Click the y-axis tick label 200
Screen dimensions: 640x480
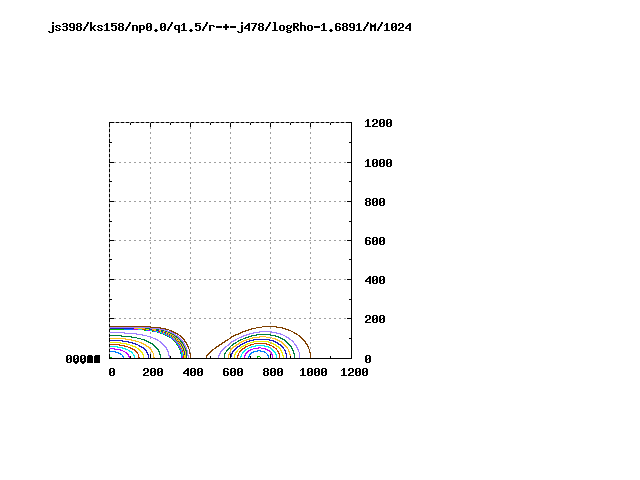click(x=375, y=319)
